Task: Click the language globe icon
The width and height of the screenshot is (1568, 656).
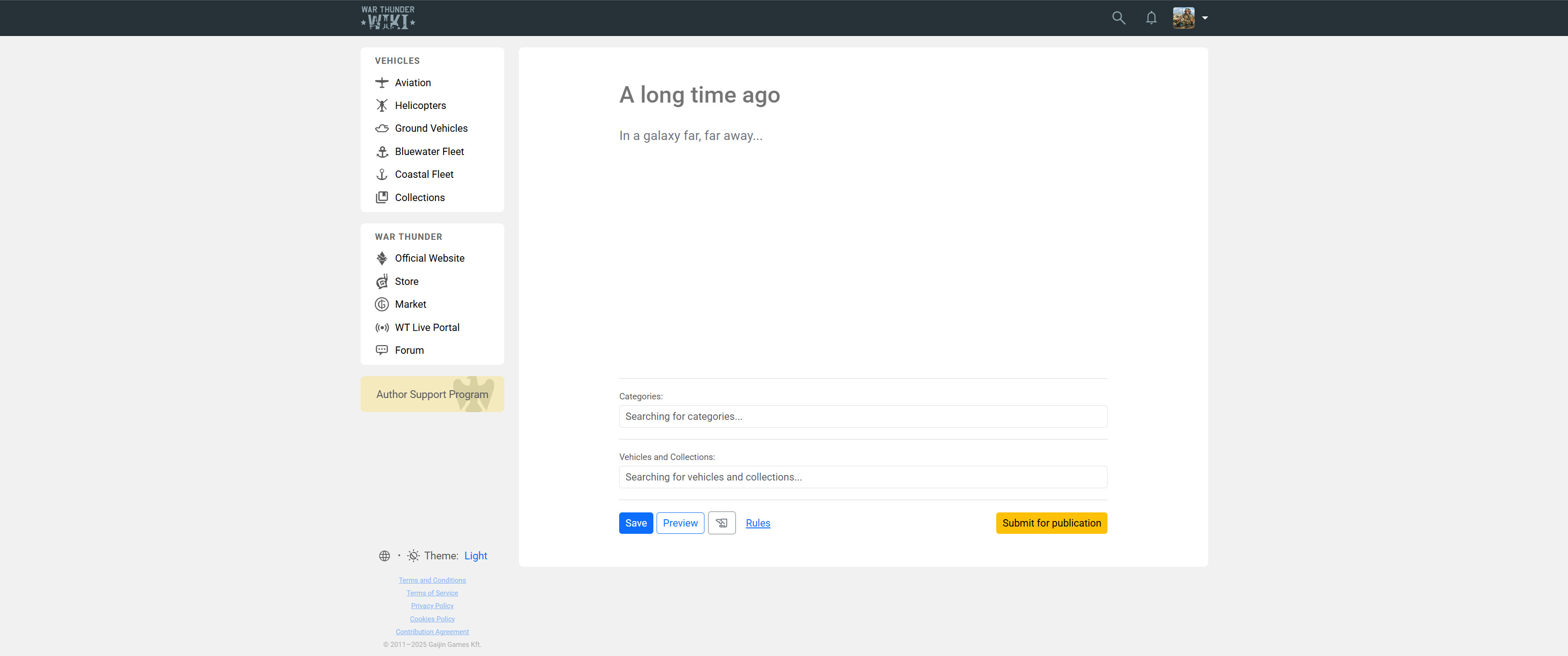Action: [x=384, y=556]
